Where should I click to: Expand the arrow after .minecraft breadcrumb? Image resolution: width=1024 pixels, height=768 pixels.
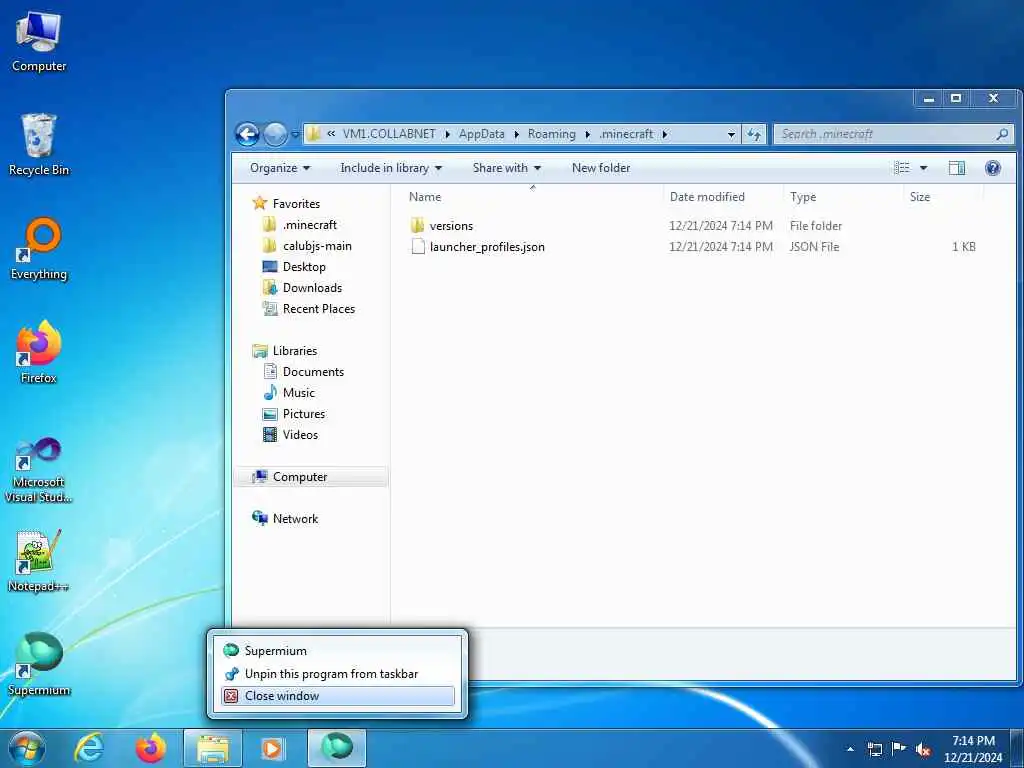click(x=665, y=135)
